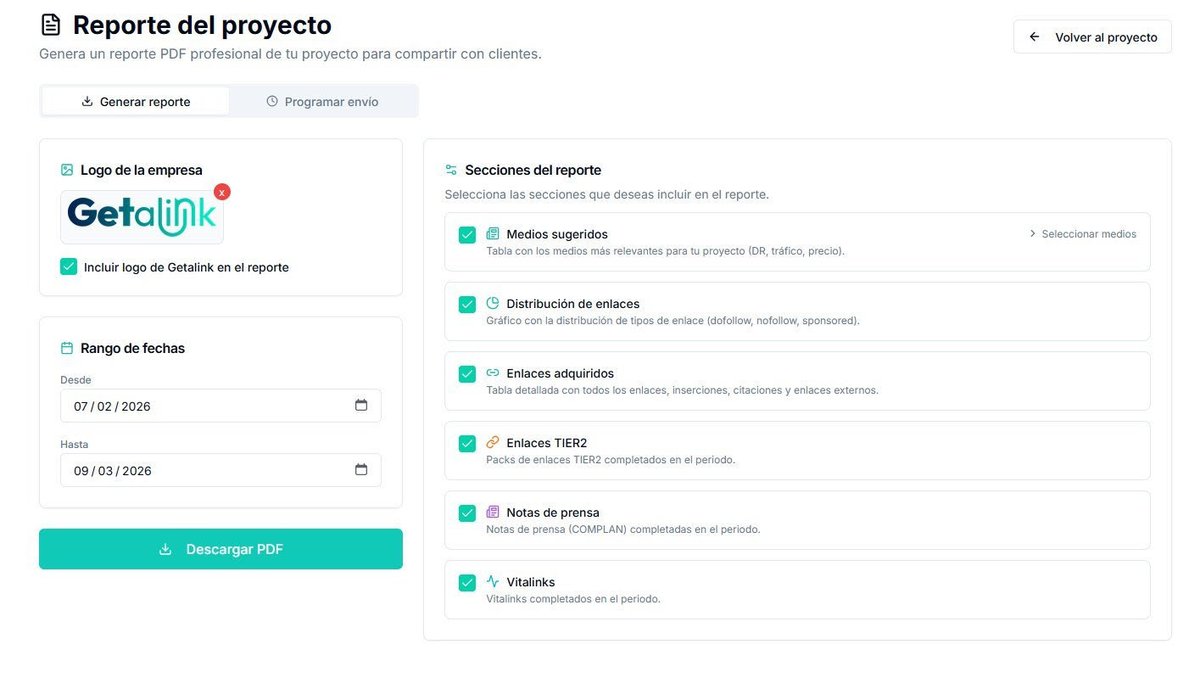The width and height of the screenshot is (1200, 689).
Task: Click the purple news icon of Notas de prensa
Action: 492,512
